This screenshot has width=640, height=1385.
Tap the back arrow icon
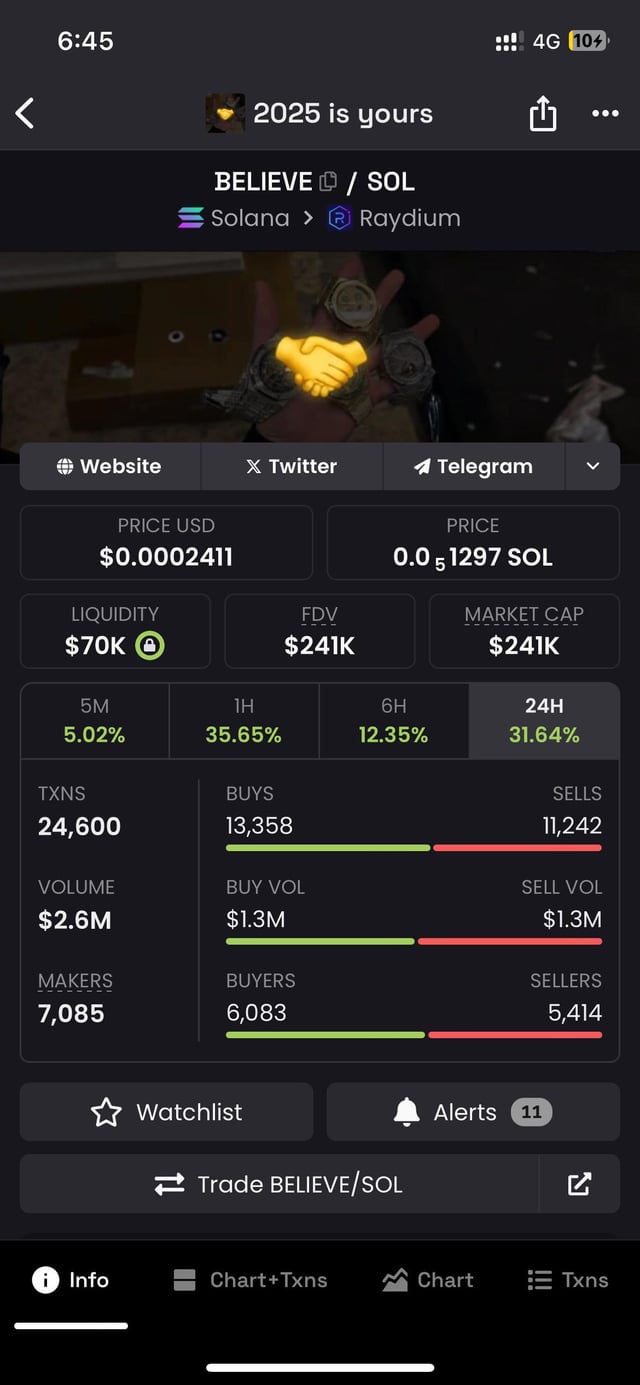tap(26, 113)
